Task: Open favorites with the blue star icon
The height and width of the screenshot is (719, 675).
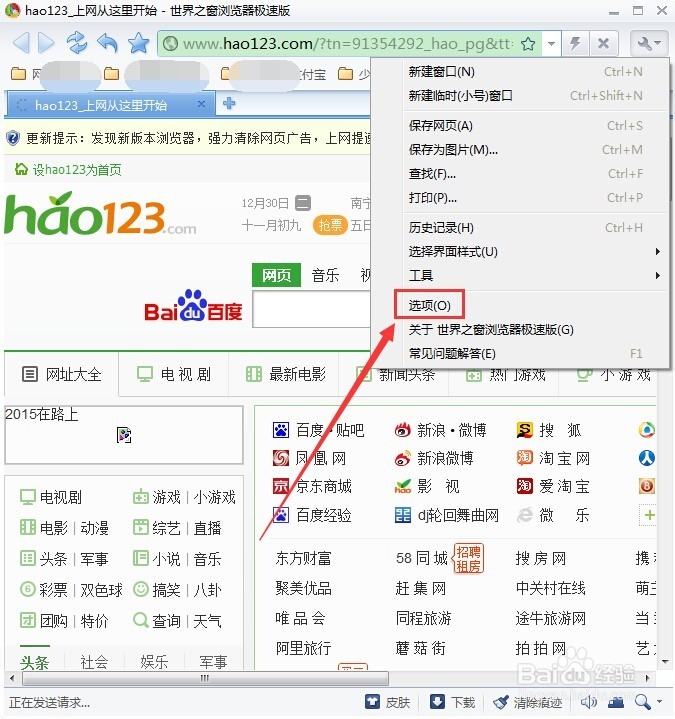Action: point(138,43)
